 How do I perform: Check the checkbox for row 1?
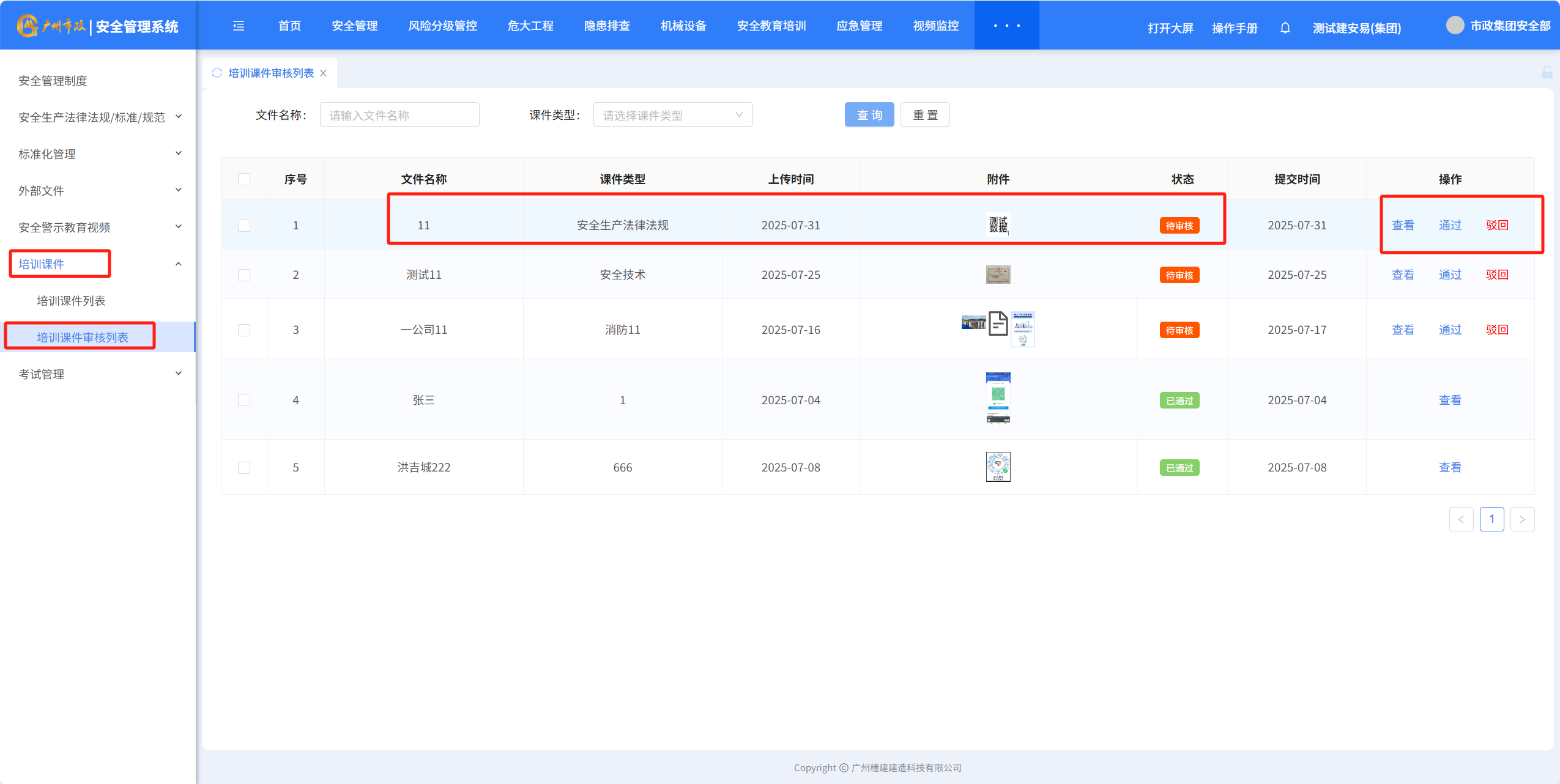pyautogui.click(x=244, y=226)
